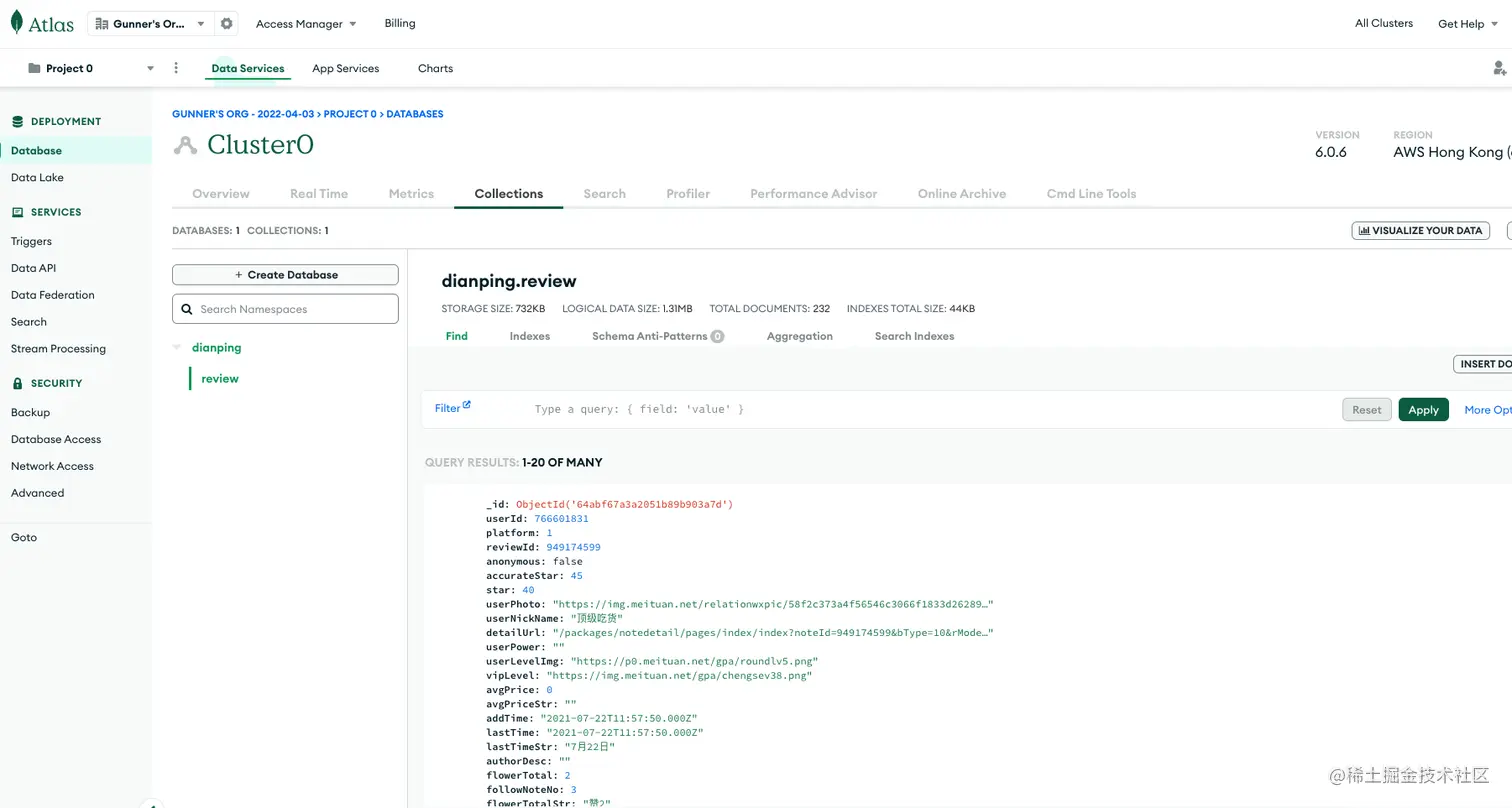
Task: Open Stream Processing in sidebar
Action: (x=58, y=349)
